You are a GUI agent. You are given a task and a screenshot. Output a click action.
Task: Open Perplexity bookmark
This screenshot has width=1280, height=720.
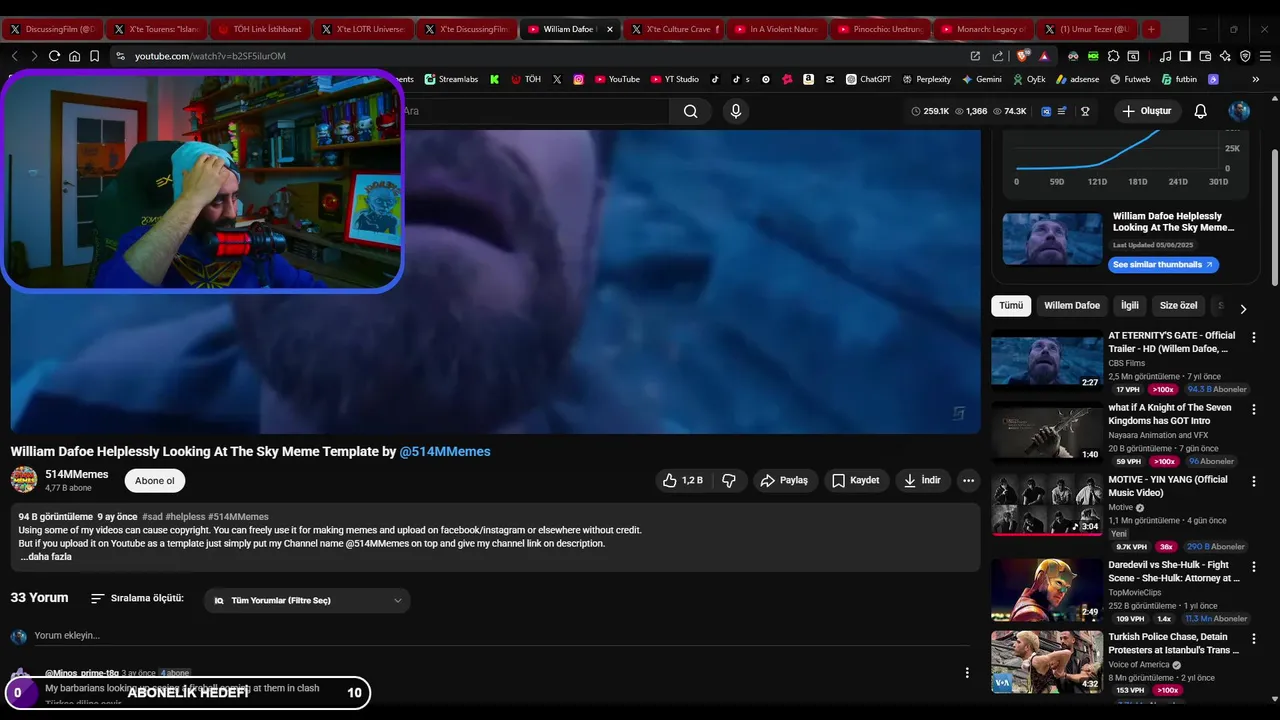tap(927, 79)
